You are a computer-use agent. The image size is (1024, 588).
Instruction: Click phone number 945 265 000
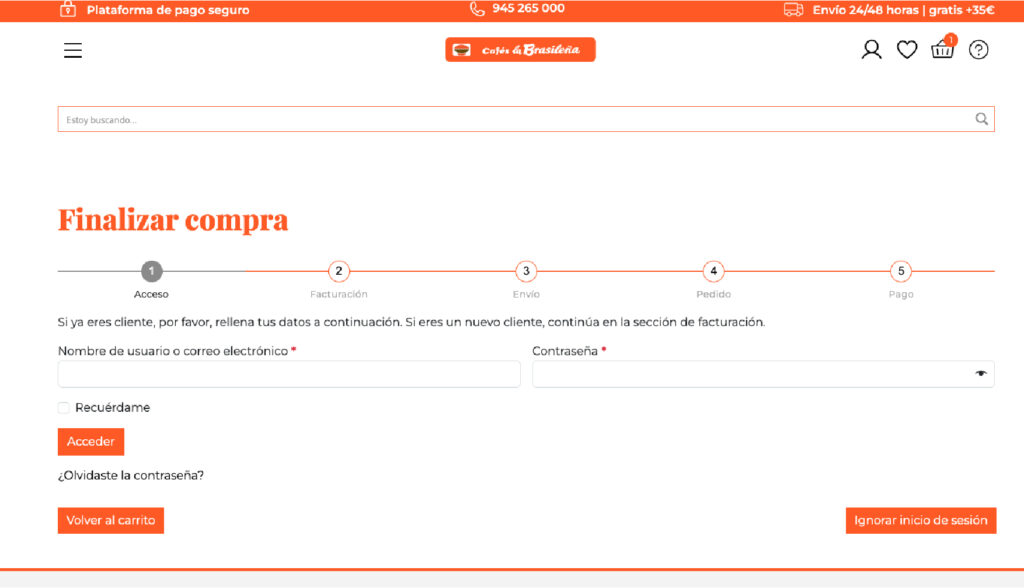528,8
